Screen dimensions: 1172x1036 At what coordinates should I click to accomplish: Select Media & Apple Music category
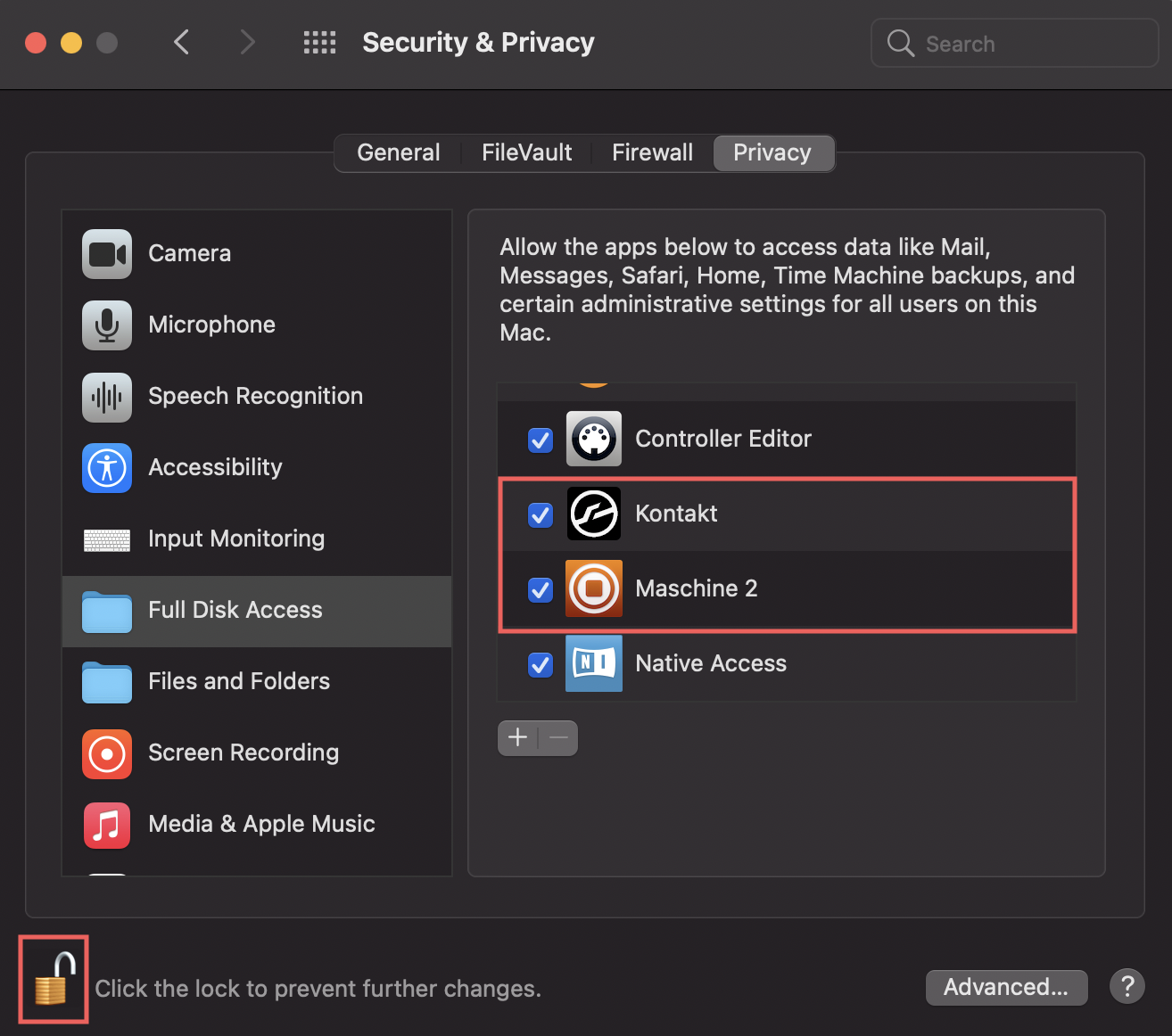coord(260,825)
